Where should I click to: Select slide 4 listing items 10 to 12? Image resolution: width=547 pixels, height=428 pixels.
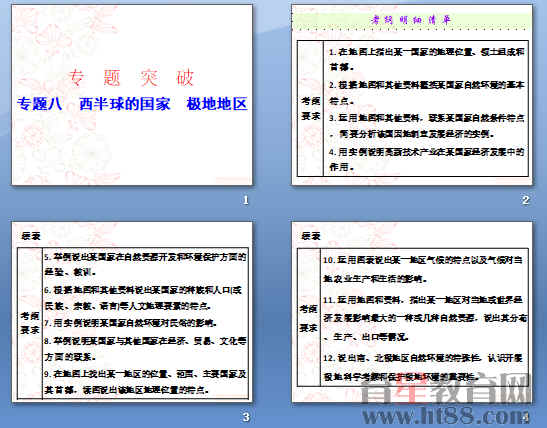point(412,312)
